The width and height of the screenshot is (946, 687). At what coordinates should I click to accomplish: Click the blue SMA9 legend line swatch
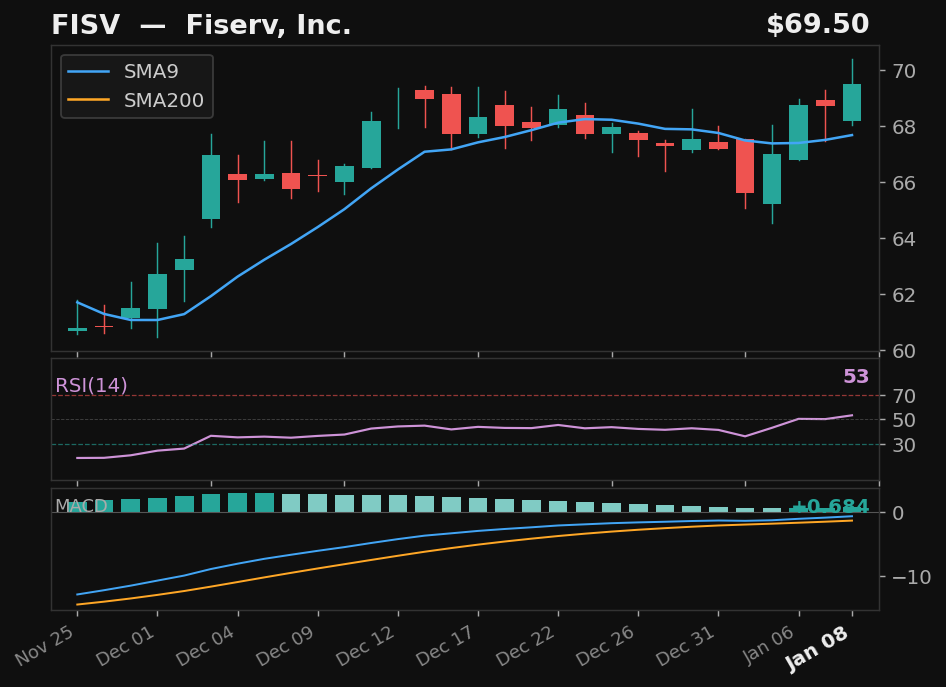pos(88,72)
